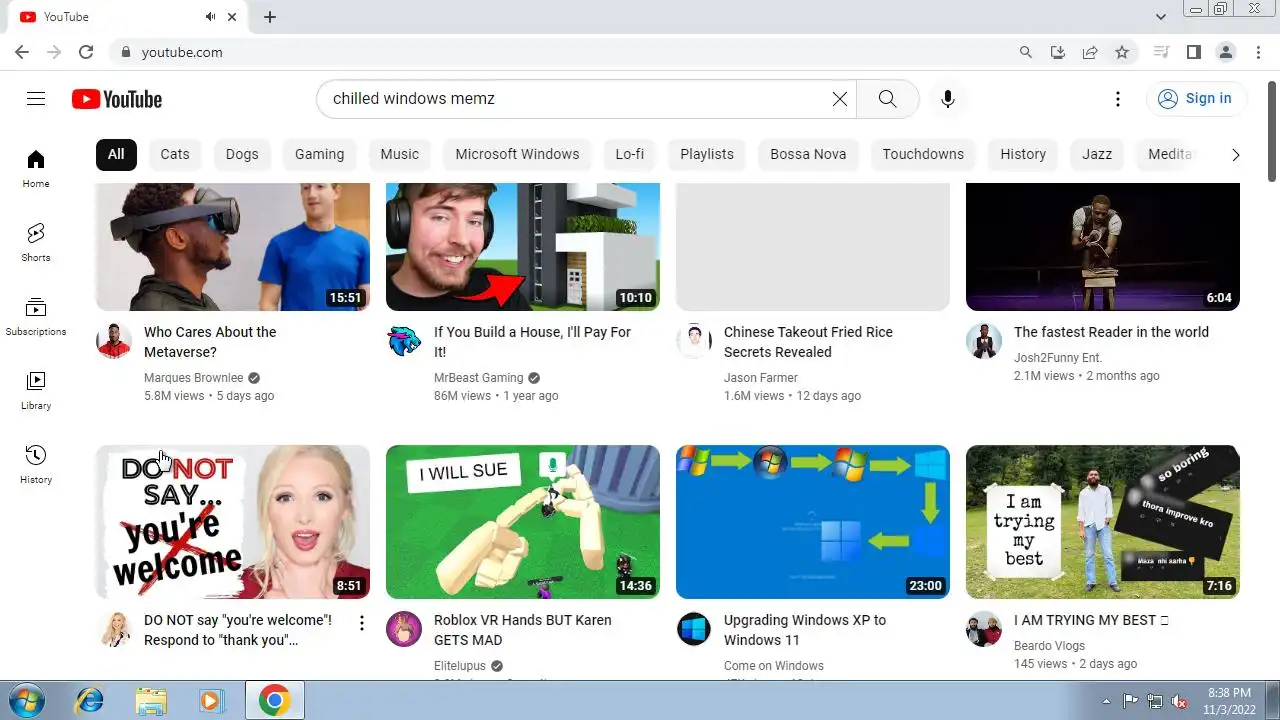The image size is (1280, 720).
Task: Open Chrome tab search dropdown
Action: (x=1160, y=17)
